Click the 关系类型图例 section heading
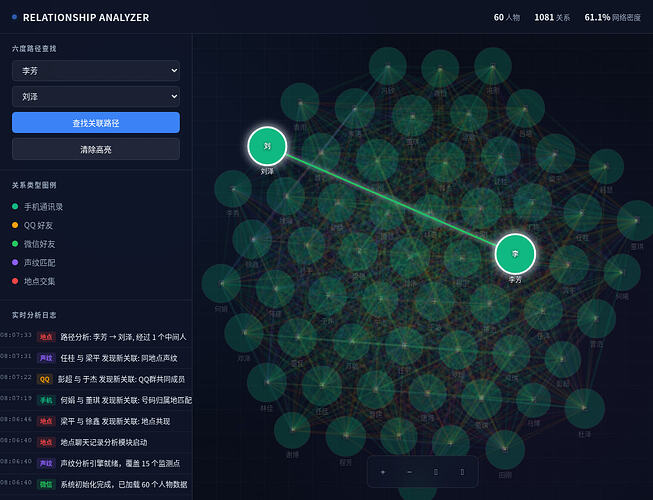This screenshot has height=500, width=653. coord(34,185)
